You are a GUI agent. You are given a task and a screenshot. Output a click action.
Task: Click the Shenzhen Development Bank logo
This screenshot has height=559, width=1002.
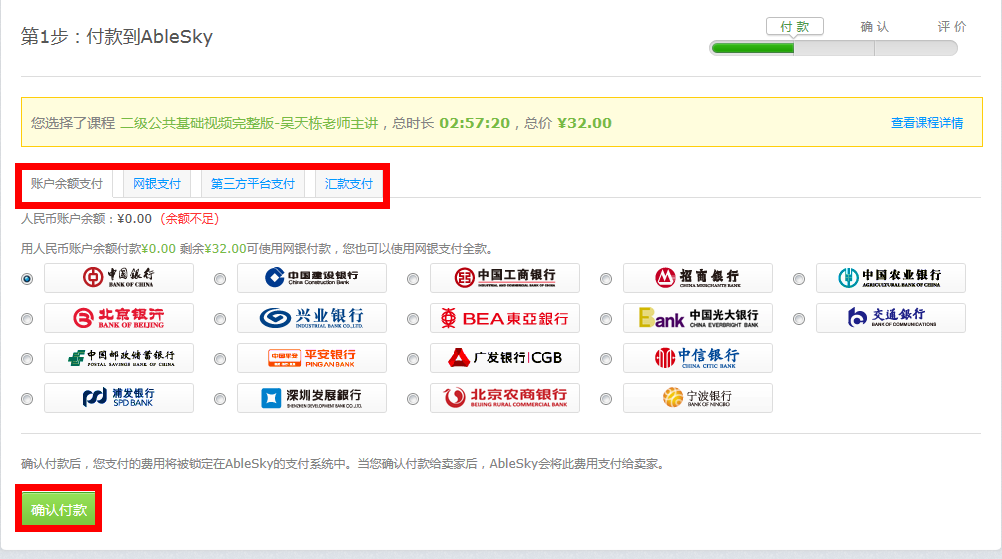click(x=312, y=398)
